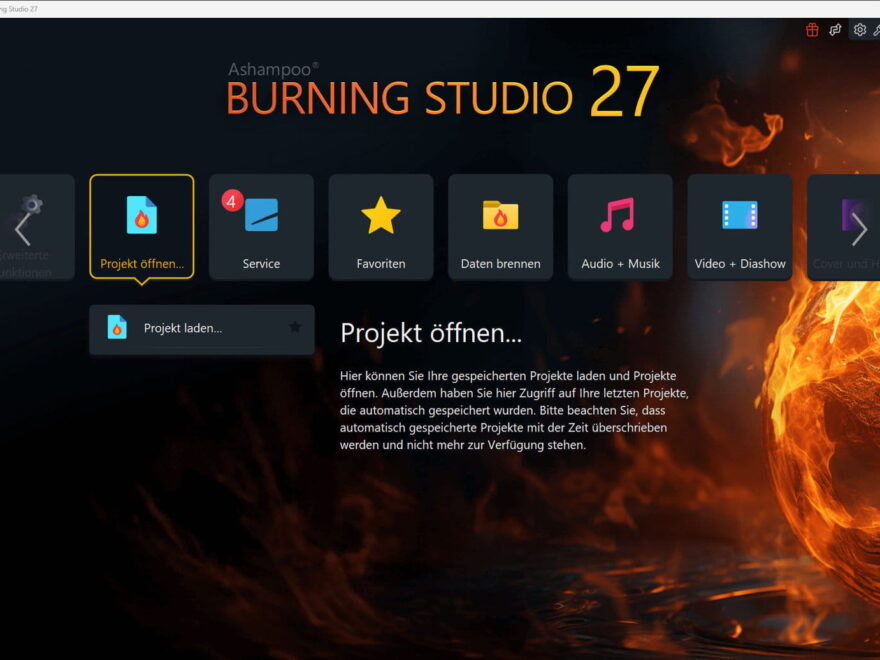Open the Einstellungen gear icon
Screen dimensions: 880x660
[x=859, y=30]
